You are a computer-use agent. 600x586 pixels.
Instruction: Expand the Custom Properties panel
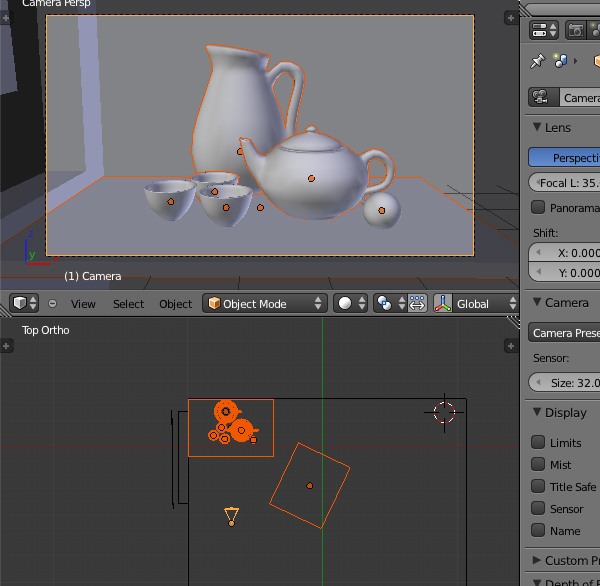(x=537, y=560)
